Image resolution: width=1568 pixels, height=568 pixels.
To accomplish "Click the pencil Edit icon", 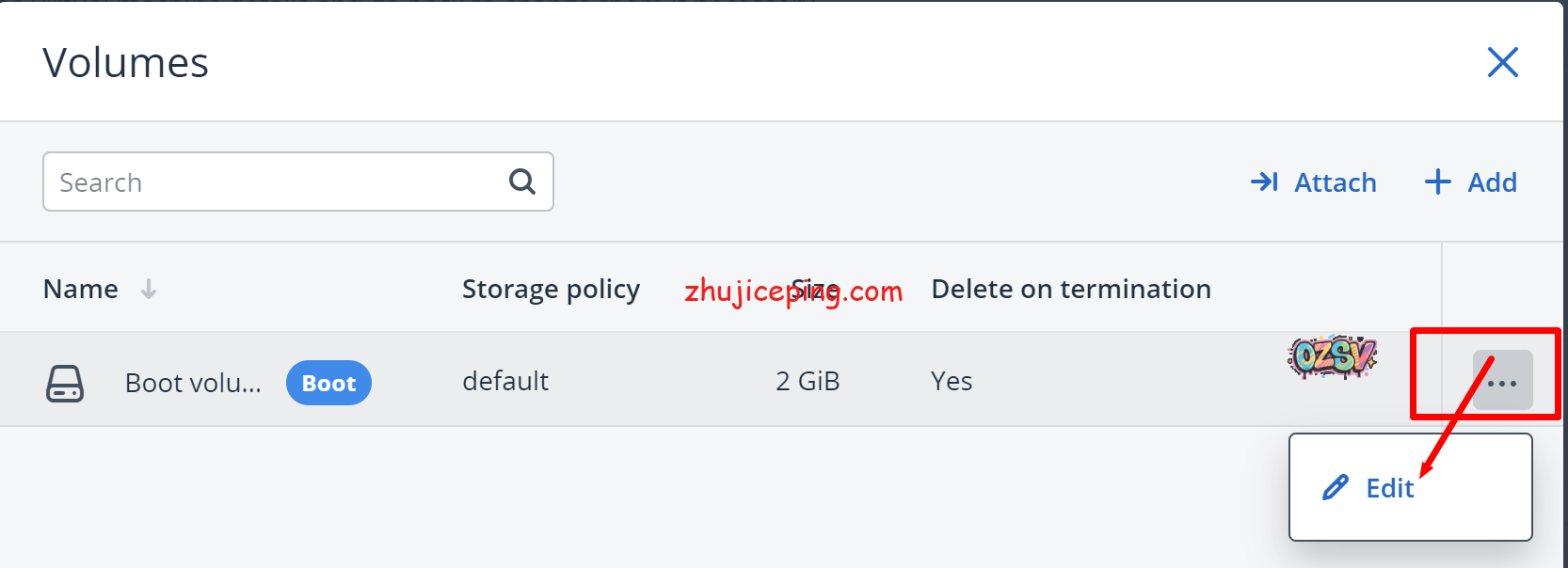I will tap(1335, 487).
